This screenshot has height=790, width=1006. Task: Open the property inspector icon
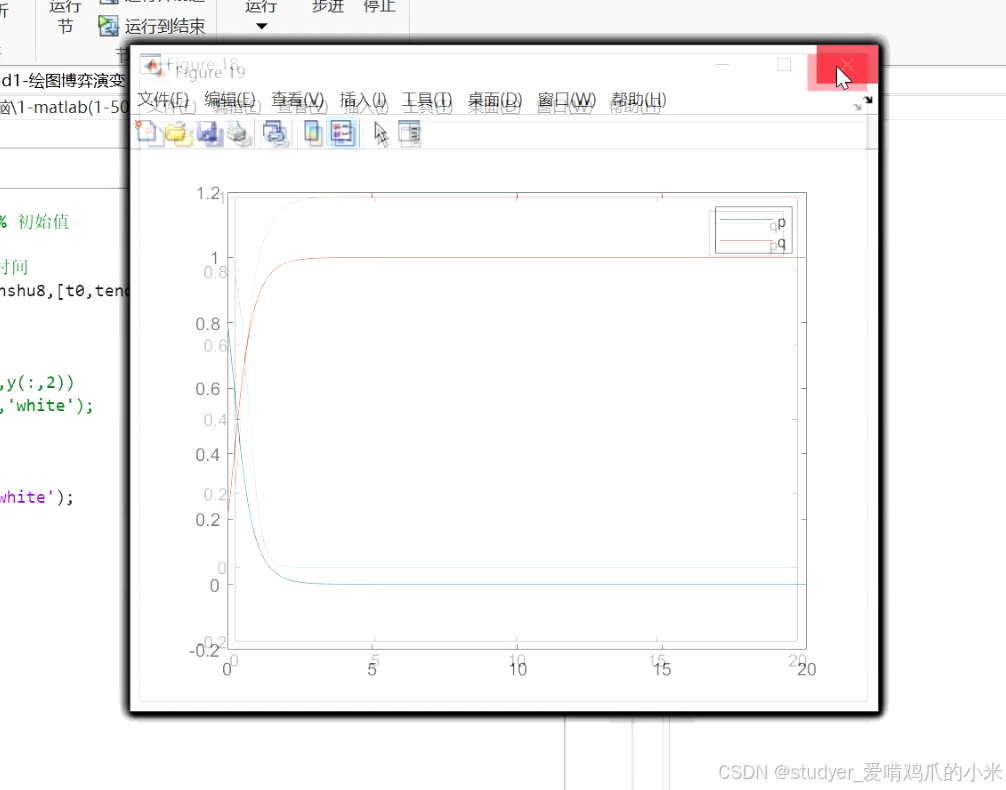pos(409,133)
